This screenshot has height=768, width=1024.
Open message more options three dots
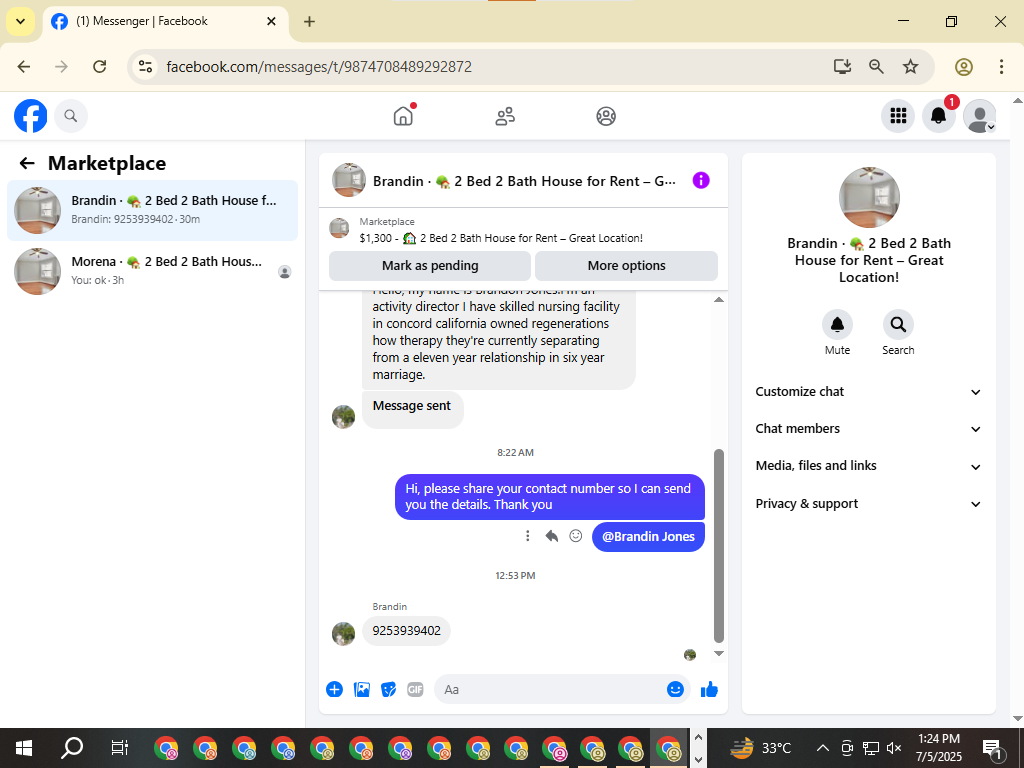[x=528, y=536]
